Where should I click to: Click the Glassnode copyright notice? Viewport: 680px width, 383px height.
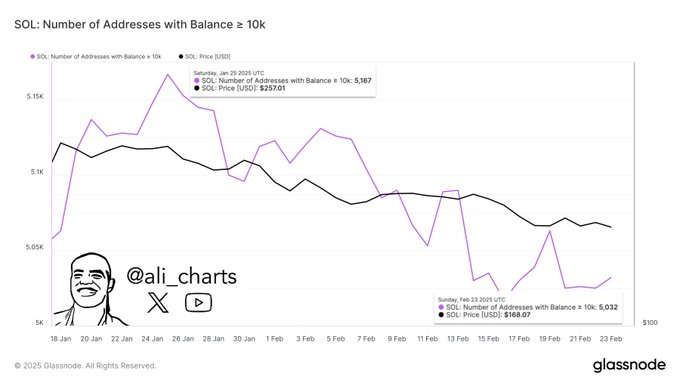85,366
